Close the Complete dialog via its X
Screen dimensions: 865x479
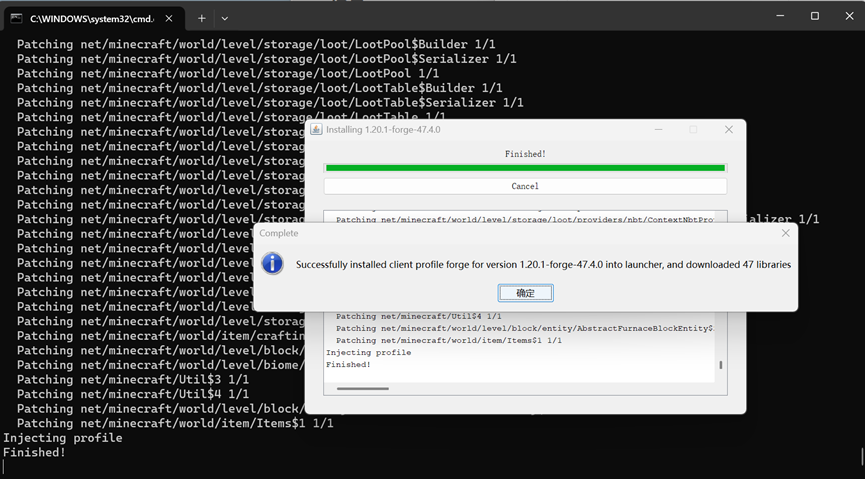point(786,233)
